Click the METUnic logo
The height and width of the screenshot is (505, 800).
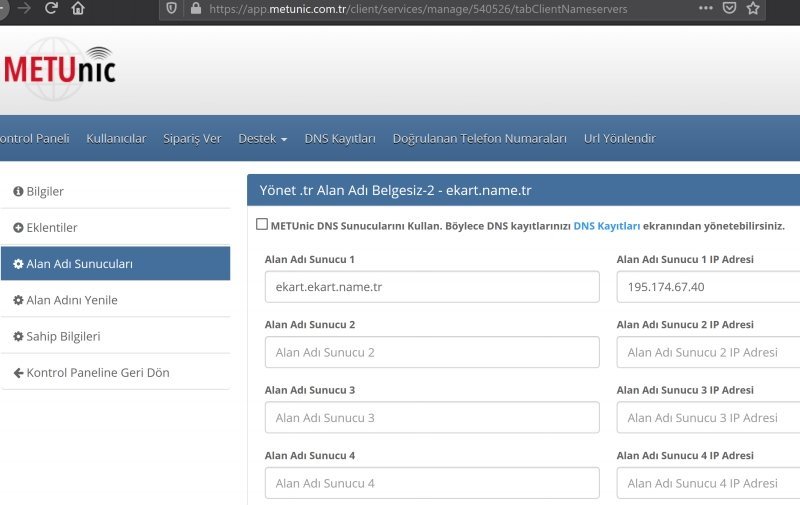pos(60,69)
